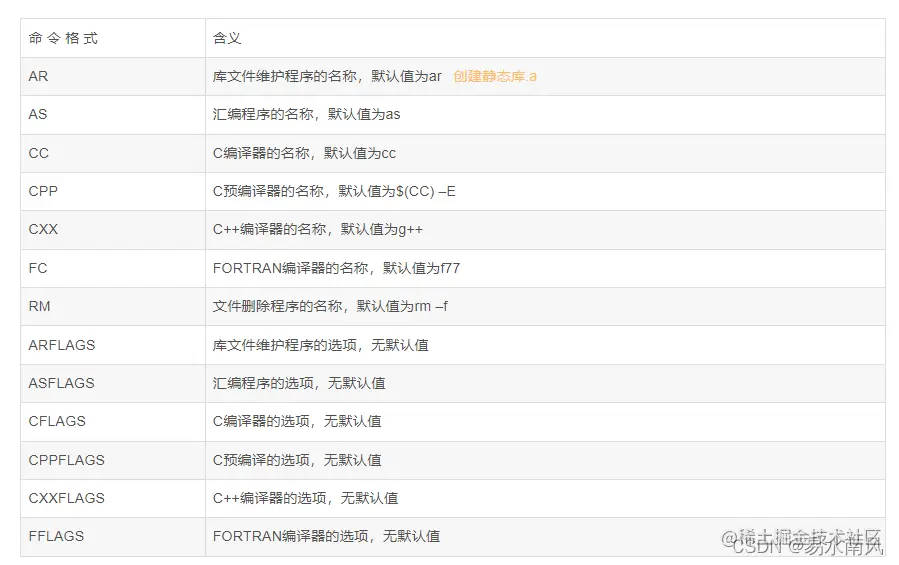The height and width of the screenshot is (565, 899).
Task: Select the 'AR' cell
Action: [x=113, y=76]
